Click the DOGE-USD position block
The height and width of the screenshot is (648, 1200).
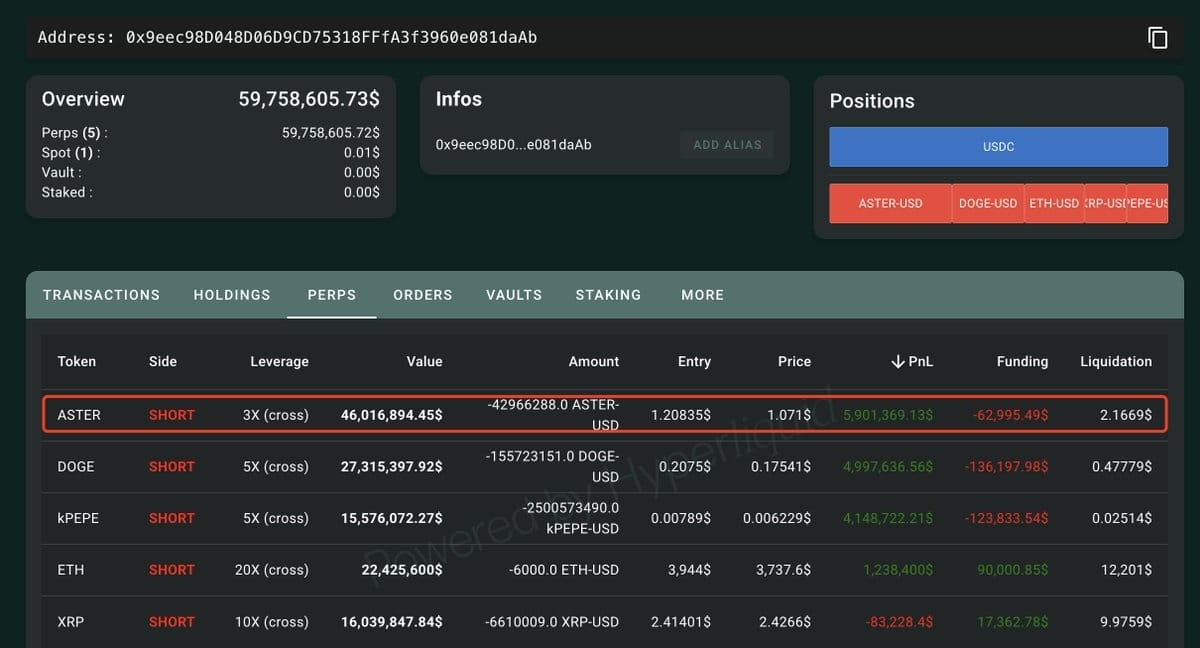click(988, 203)
